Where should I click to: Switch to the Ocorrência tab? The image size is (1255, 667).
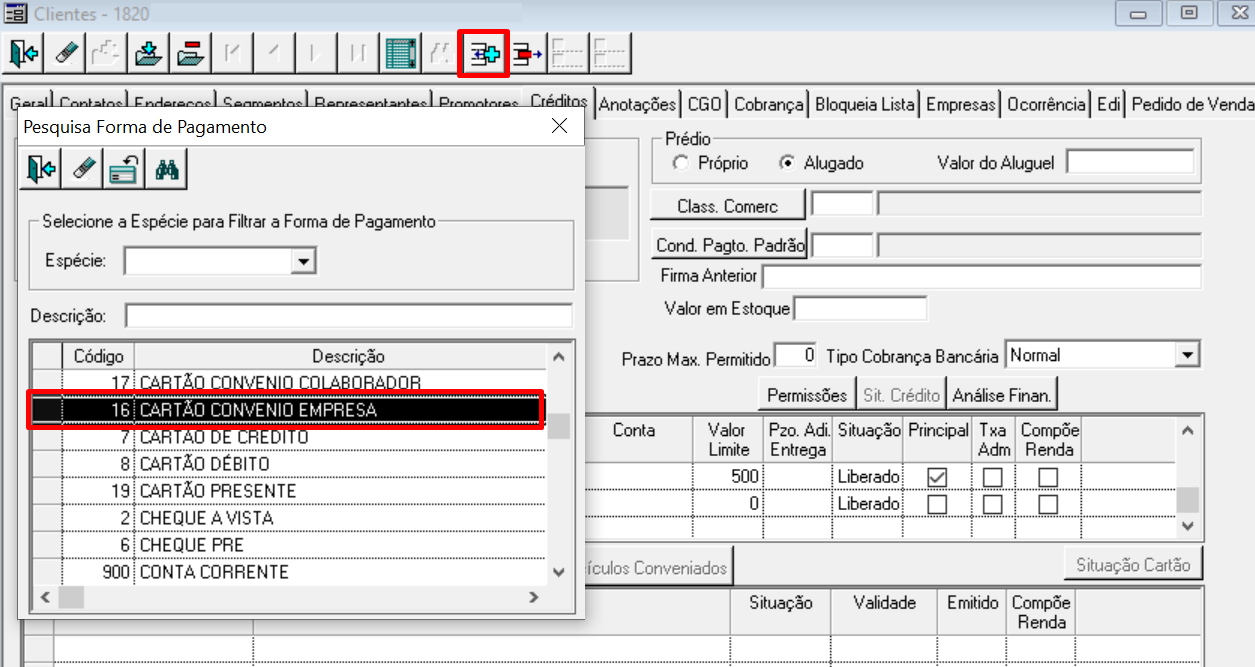point(1046,104)
